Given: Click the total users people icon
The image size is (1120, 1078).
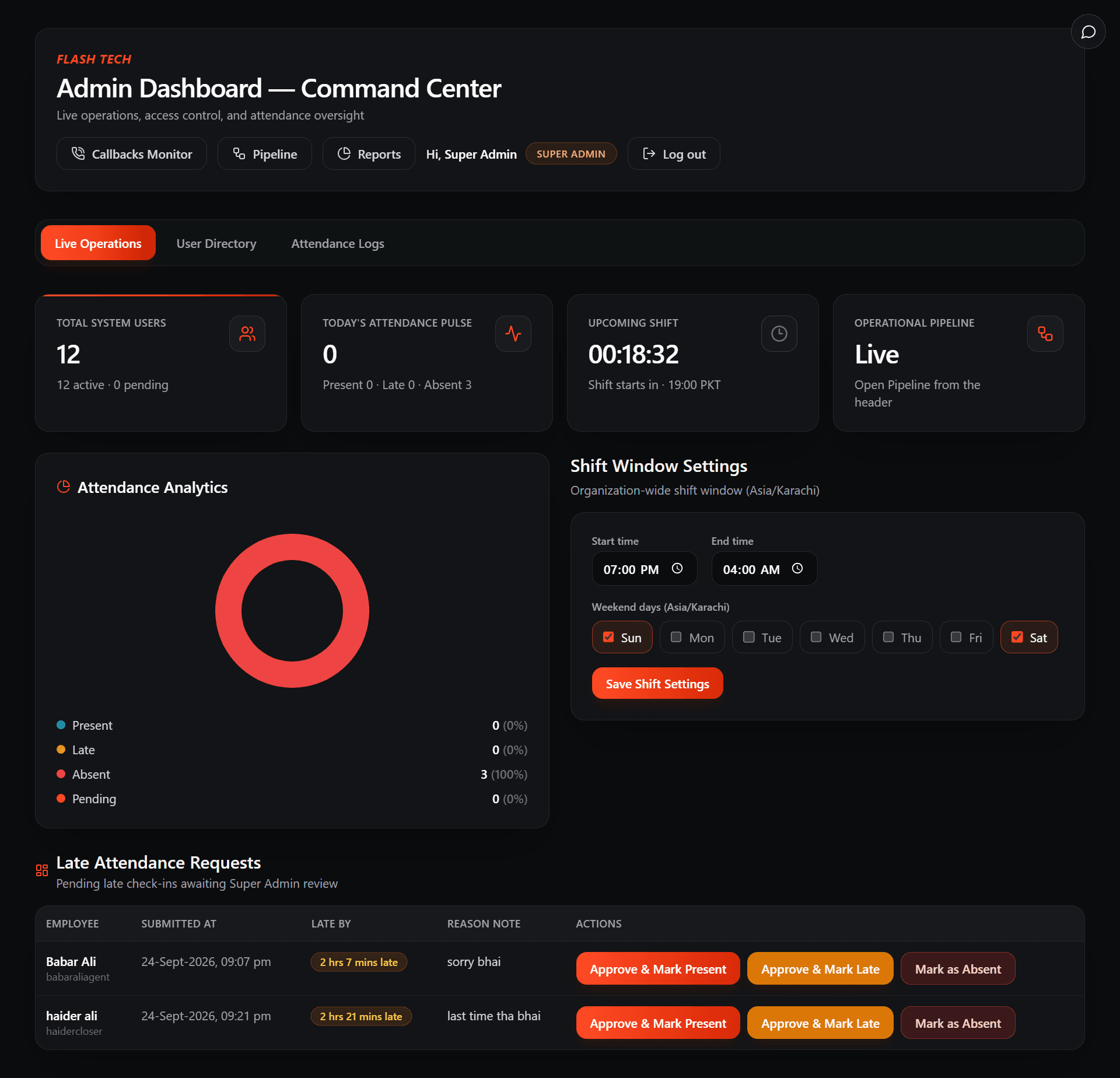Looking at the screenshot, I should coord(247,334).
